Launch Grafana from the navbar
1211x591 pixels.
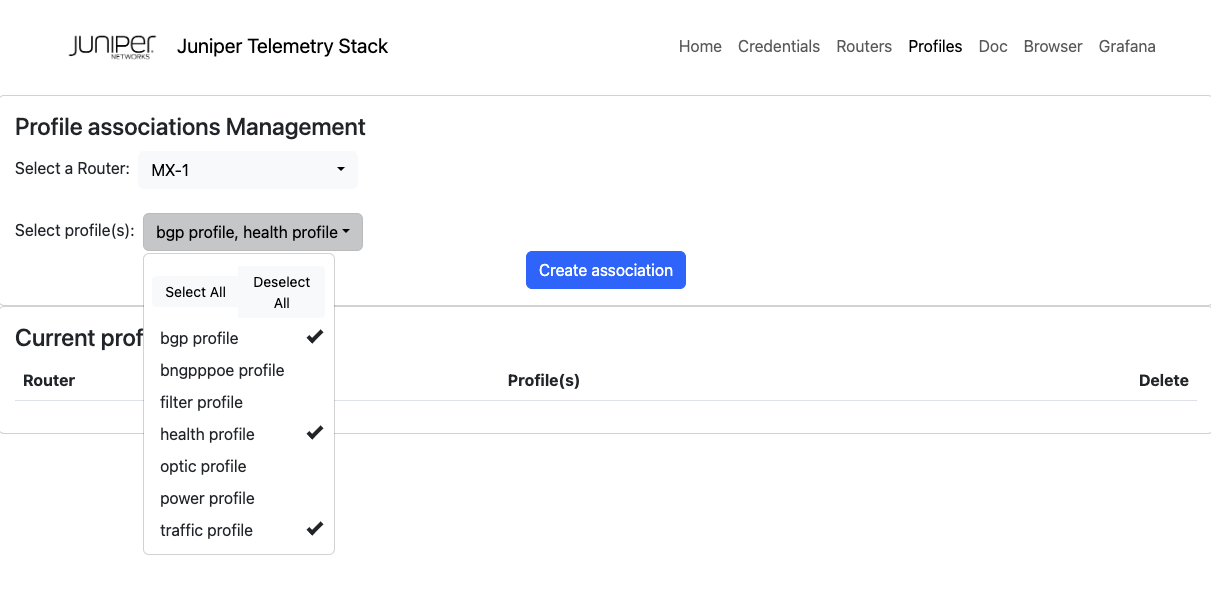coord(1126,46)
